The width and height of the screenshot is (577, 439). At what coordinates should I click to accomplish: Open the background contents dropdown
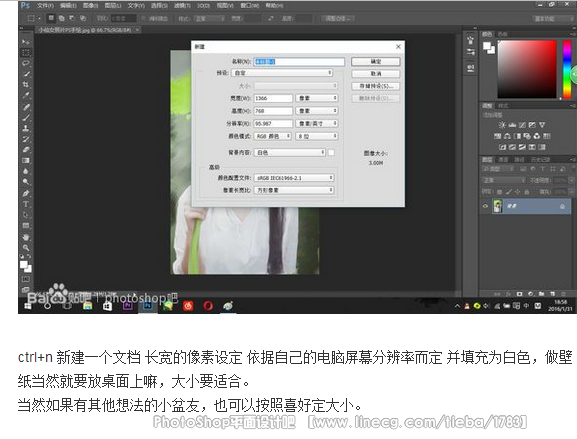tap(290, 152)
